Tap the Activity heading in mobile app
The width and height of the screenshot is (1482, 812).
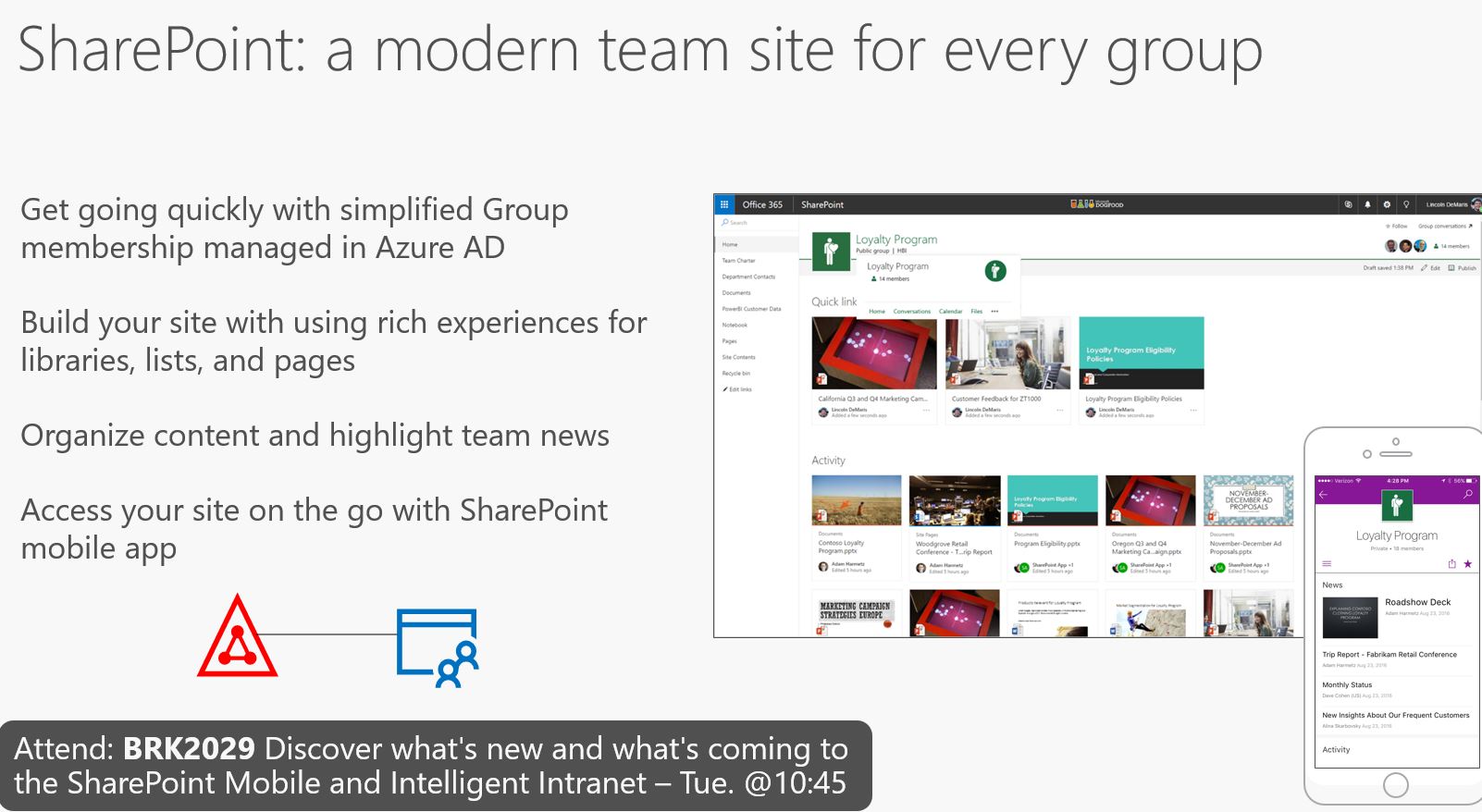[x=1336, y=750]
